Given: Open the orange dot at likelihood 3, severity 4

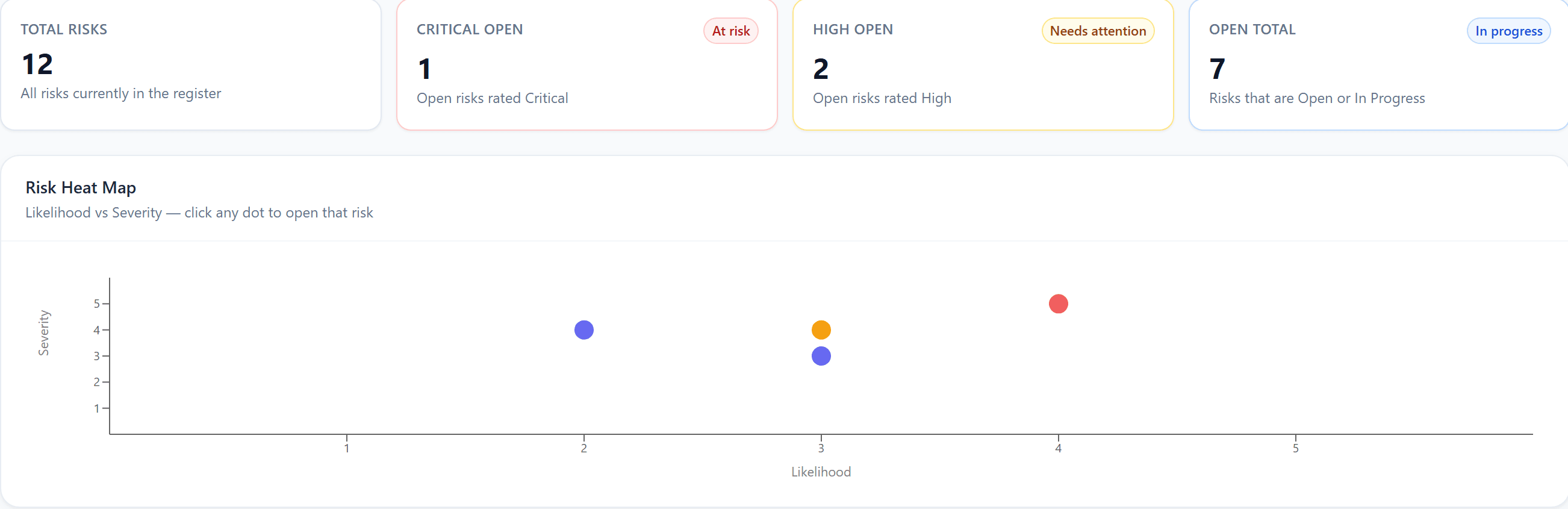Looking at the screenshot, I should pyautogui.click(x=821, y=330).
